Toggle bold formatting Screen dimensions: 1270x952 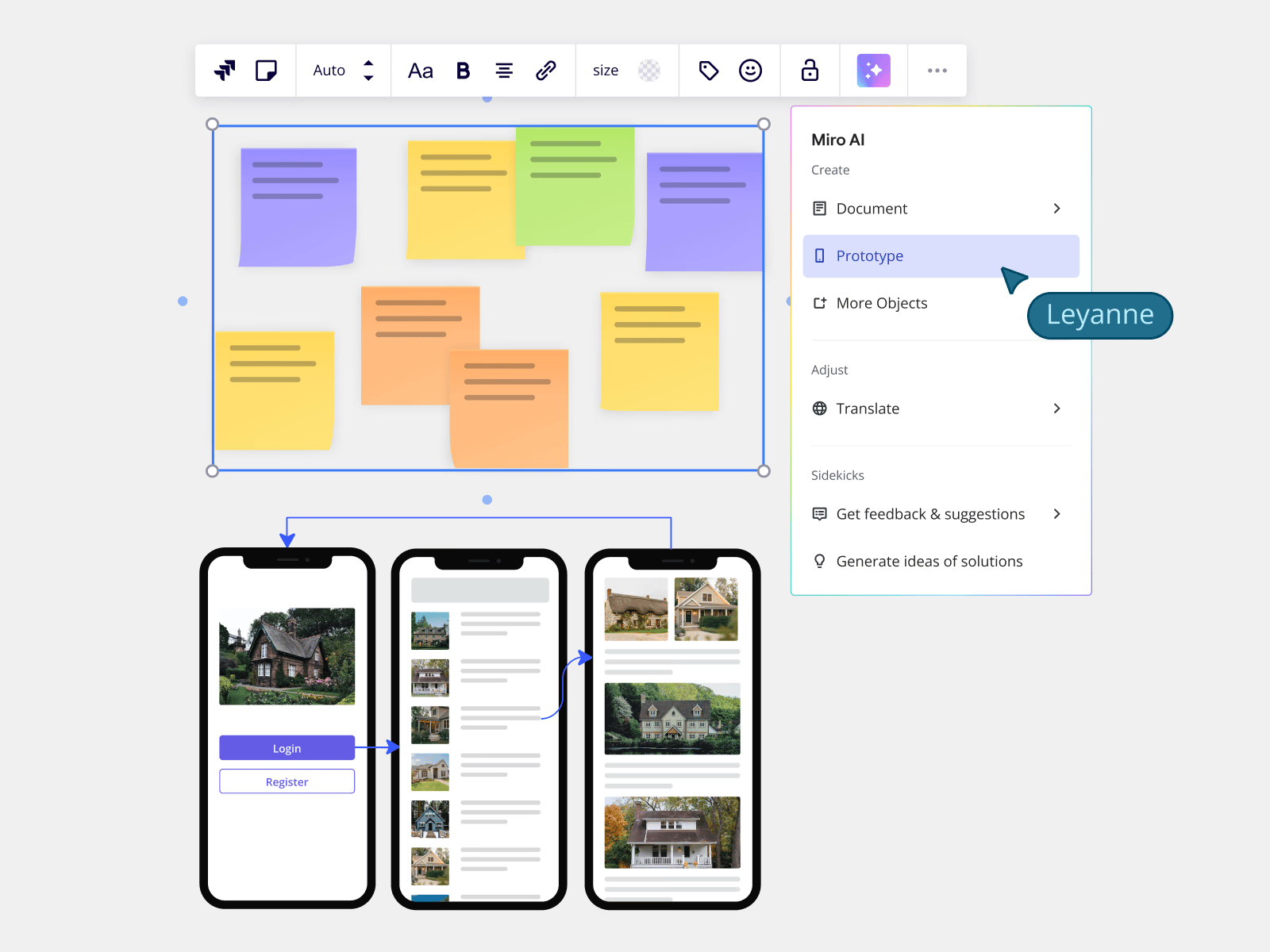point(463,71)
